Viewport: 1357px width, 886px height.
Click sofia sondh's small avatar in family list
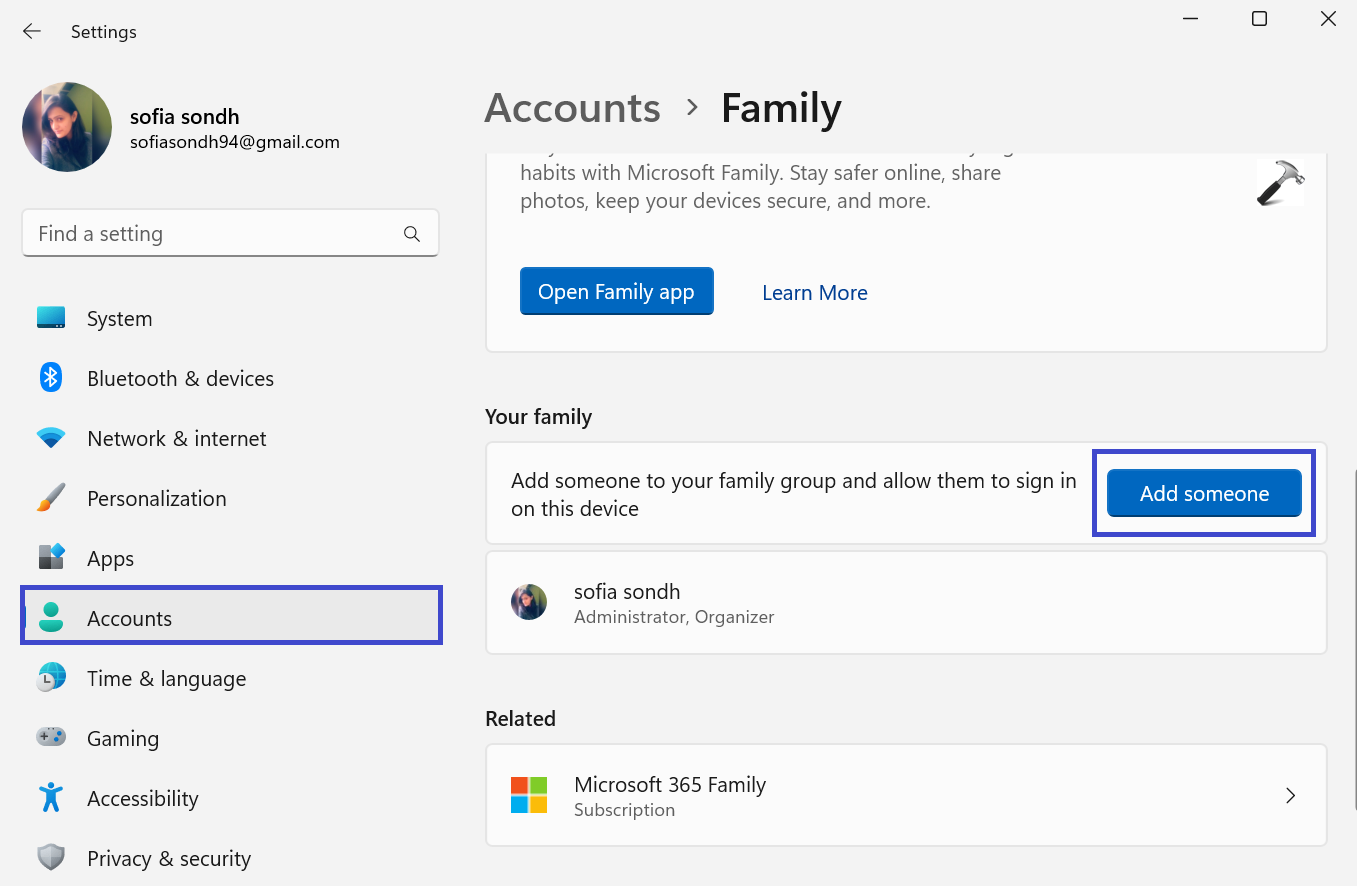pos(529,602)
